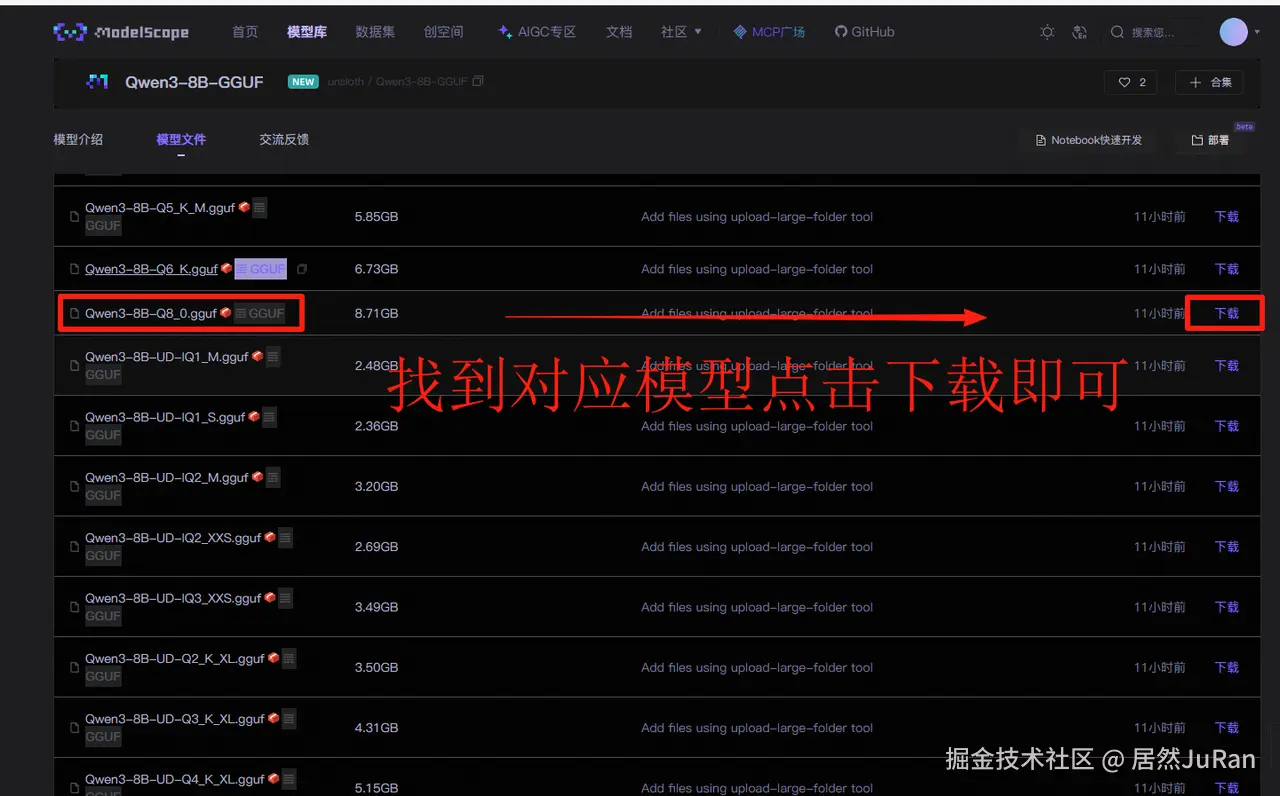Click the red cube icon beside Qwen3-8B-Q5_K_M.gguf
1280x796 pixels.
(x=244, y=207)
